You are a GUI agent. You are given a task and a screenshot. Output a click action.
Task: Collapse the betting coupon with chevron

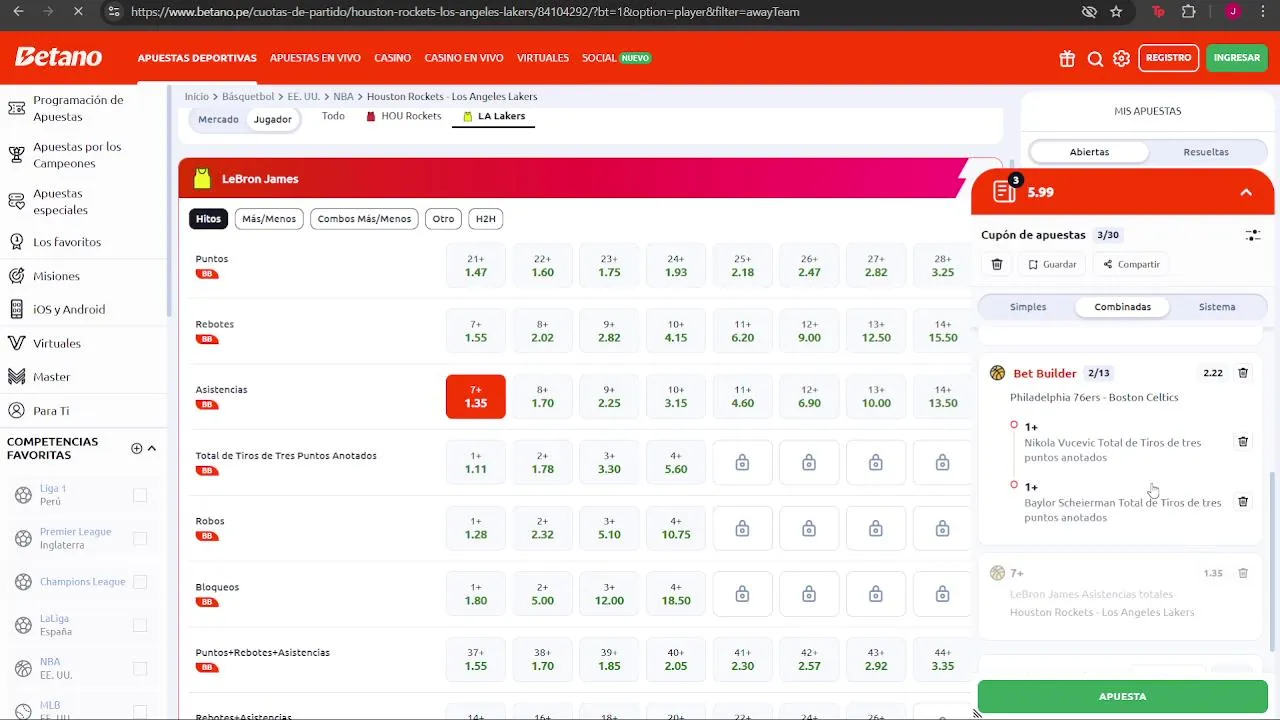coord(1246,192)
